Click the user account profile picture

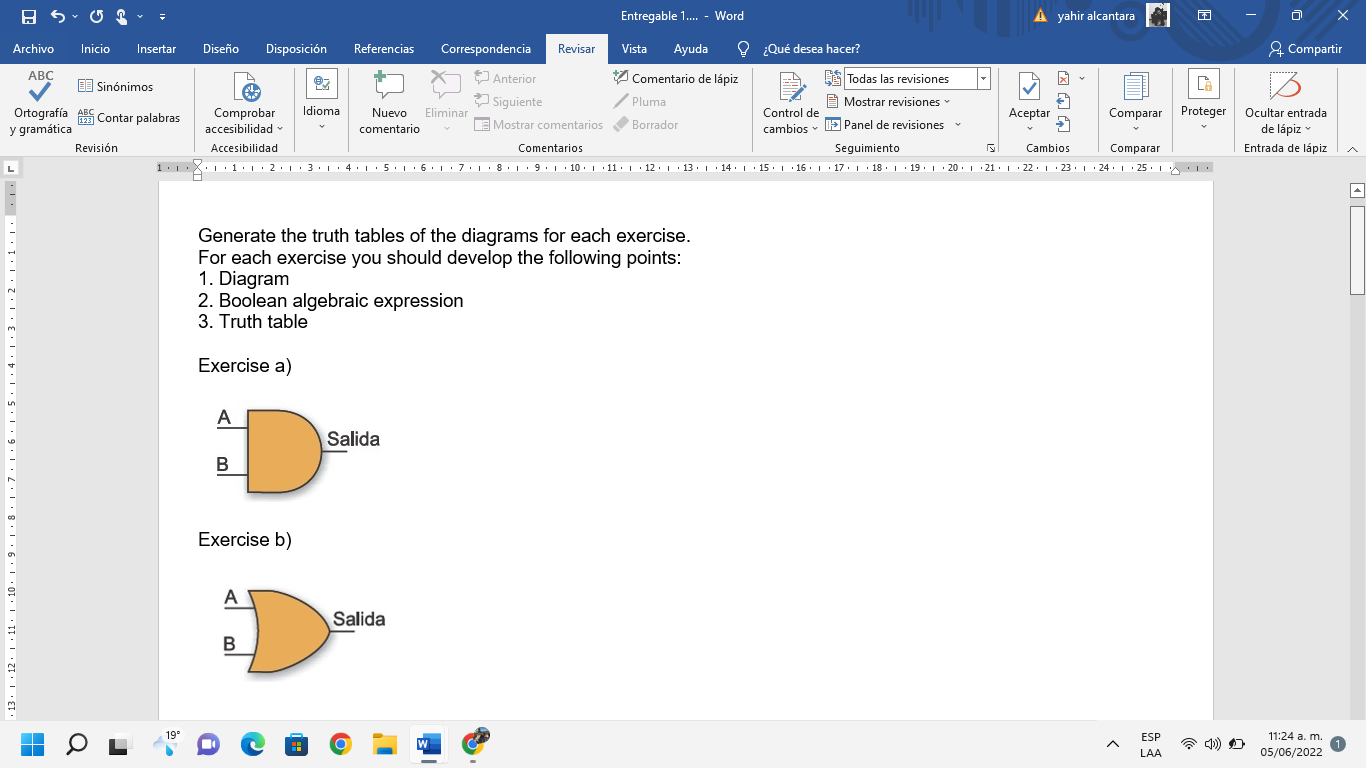(1157, 16)
